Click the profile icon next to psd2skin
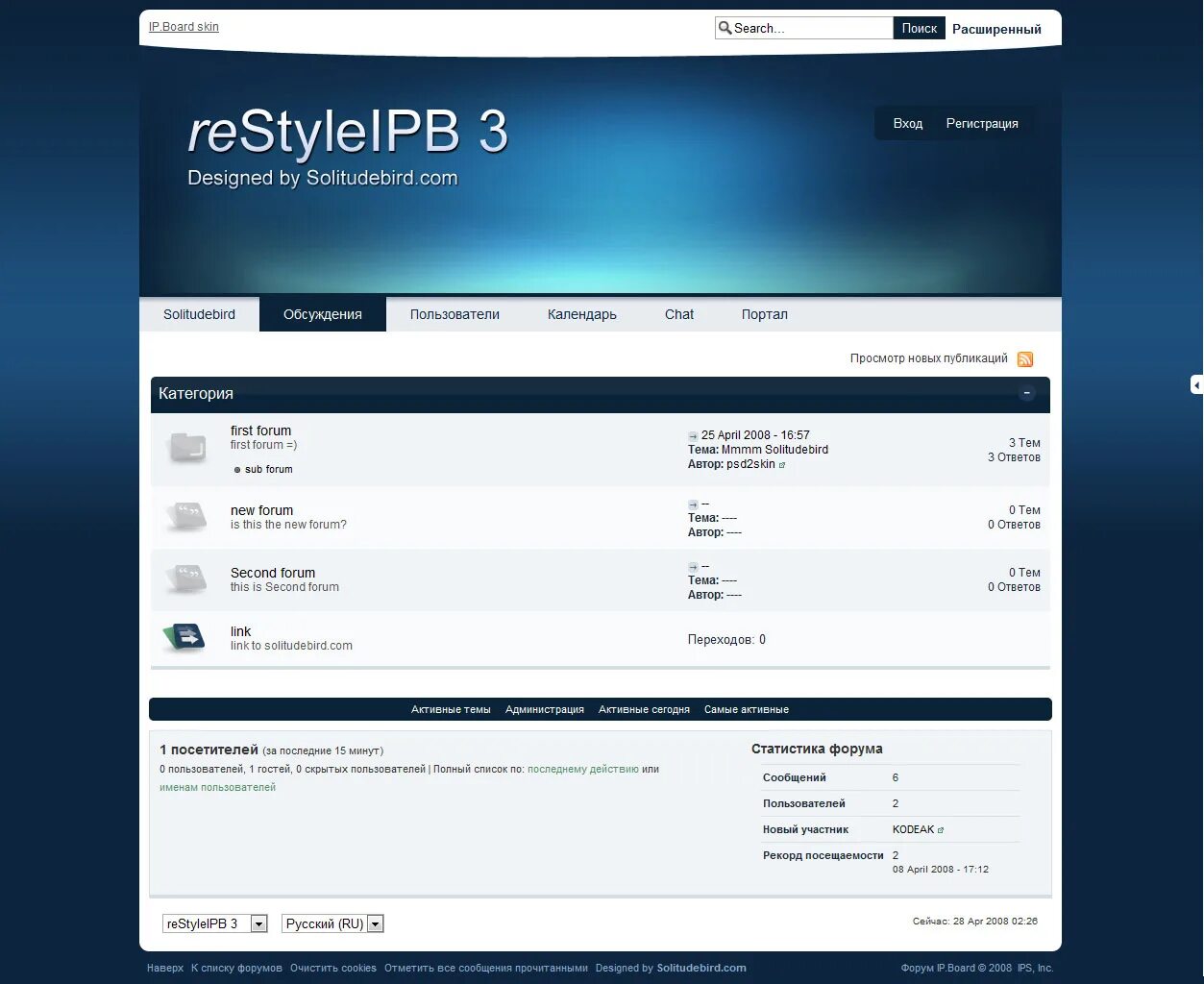This screenshot has height=984, width=1204. pos(782,465)
